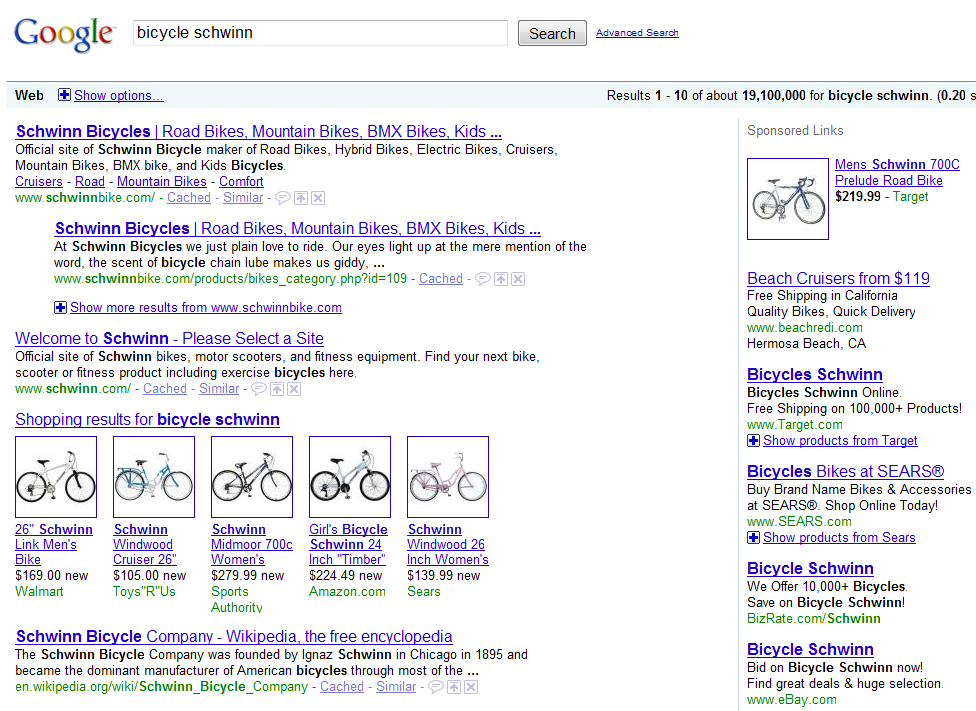Click the pink Schwinn Windwood 26 Inch Women's thumbnail
This screenshot has width=976, height=711.
(448, 477)
